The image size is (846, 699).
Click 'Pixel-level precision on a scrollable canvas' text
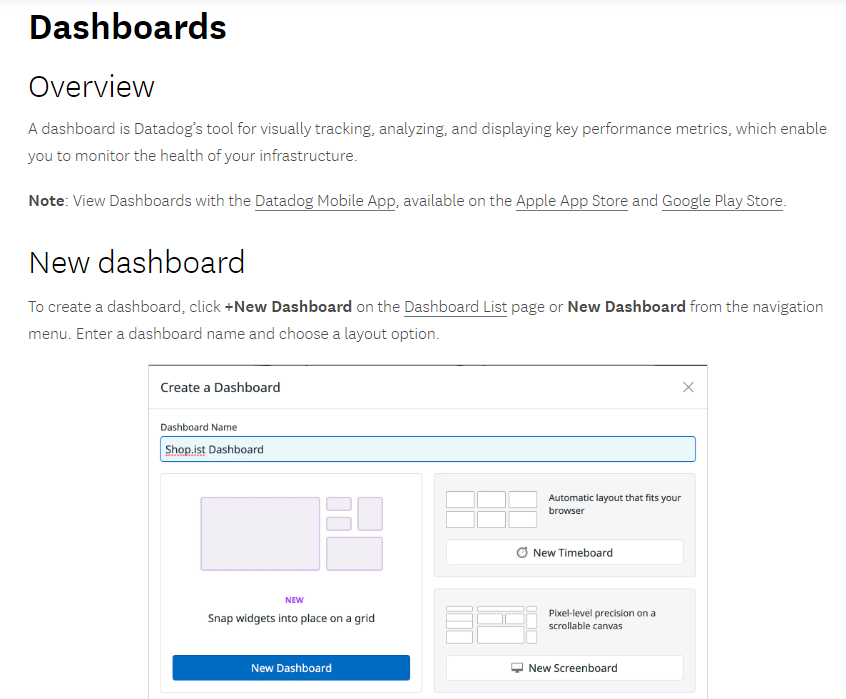pyautogui.click(x=602, y=619)
